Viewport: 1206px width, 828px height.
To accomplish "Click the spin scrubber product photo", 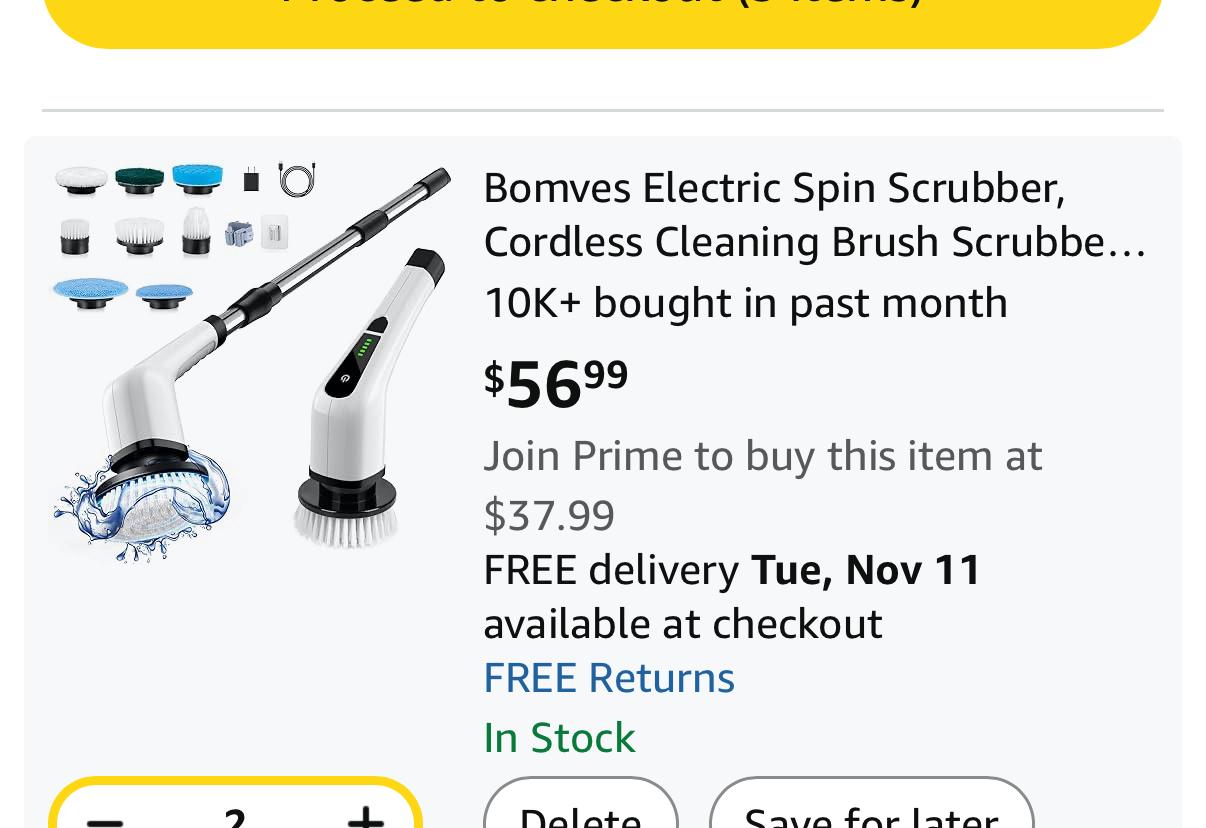I will (x=250, y=360).
